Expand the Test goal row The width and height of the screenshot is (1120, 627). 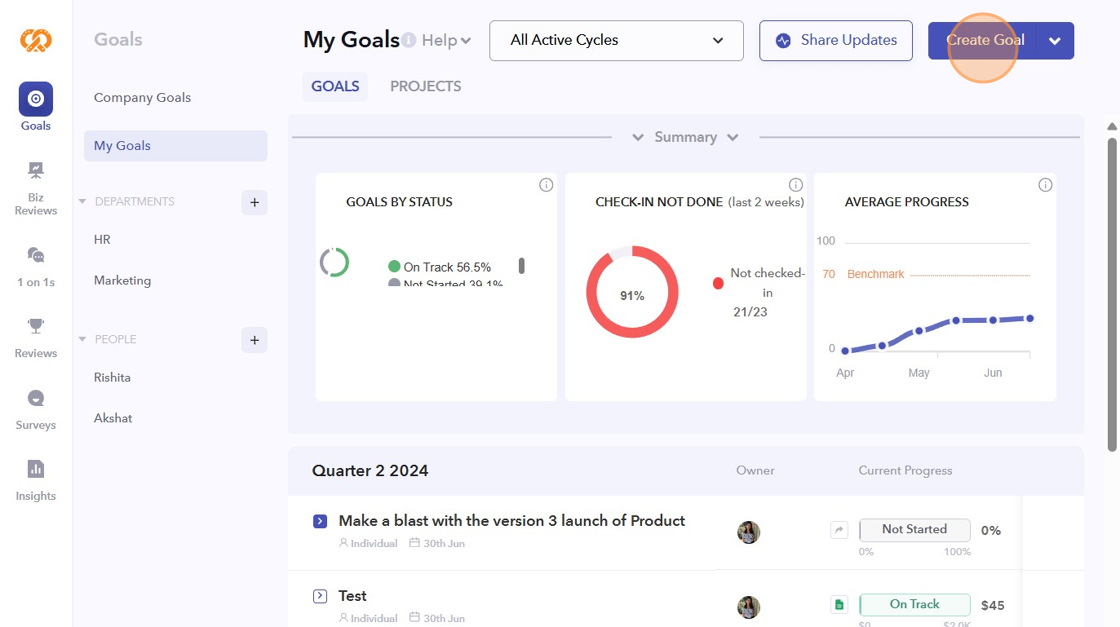pyautogui.click(x=320, y=596)
